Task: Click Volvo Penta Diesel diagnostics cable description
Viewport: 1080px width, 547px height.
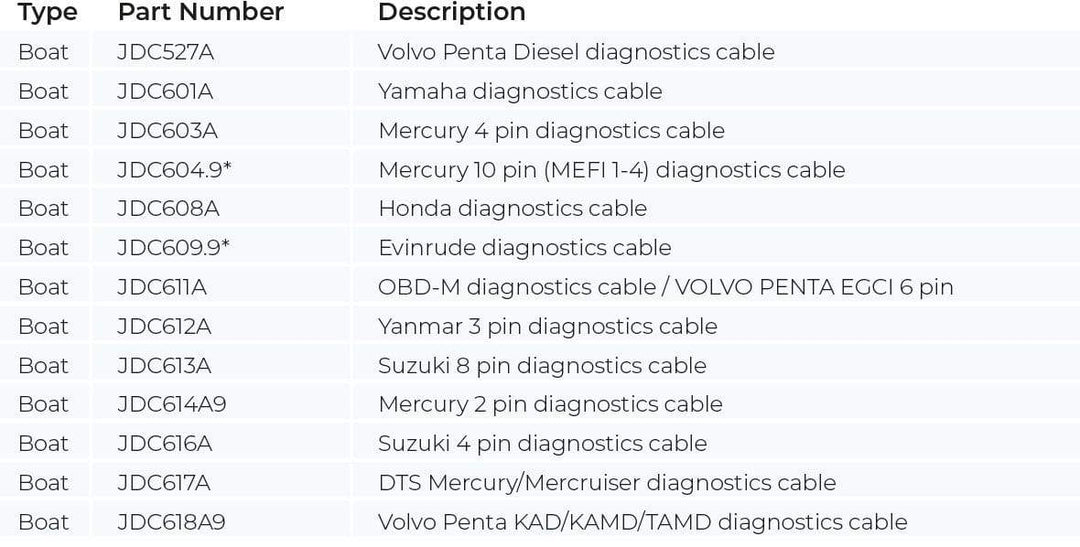Action: (x=576, y=52)
